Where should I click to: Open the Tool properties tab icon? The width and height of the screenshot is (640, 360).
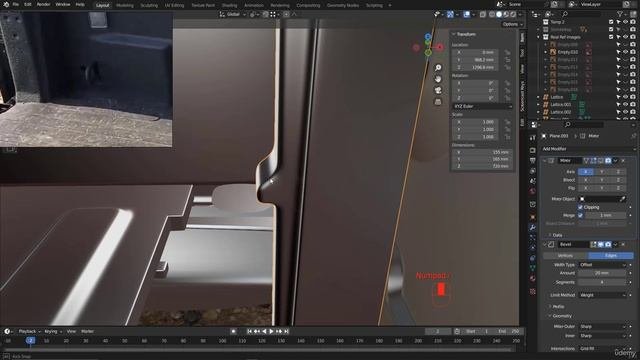point(533,138)
